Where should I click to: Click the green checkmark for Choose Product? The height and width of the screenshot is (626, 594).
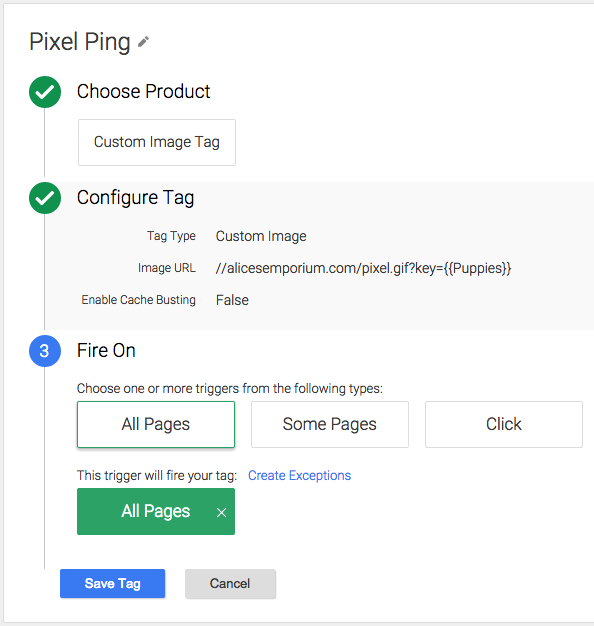pos(45,92)
